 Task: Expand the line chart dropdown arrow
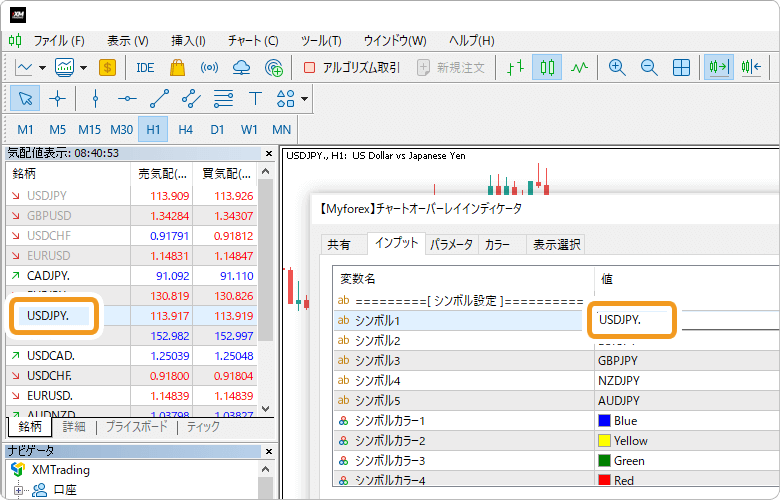(x=42, y=68)
